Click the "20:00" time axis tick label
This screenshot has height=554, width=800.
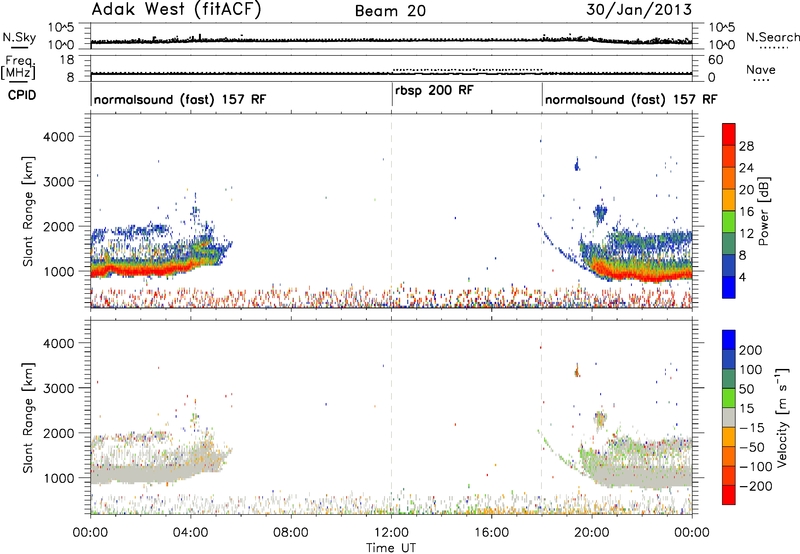pos(591,533)
